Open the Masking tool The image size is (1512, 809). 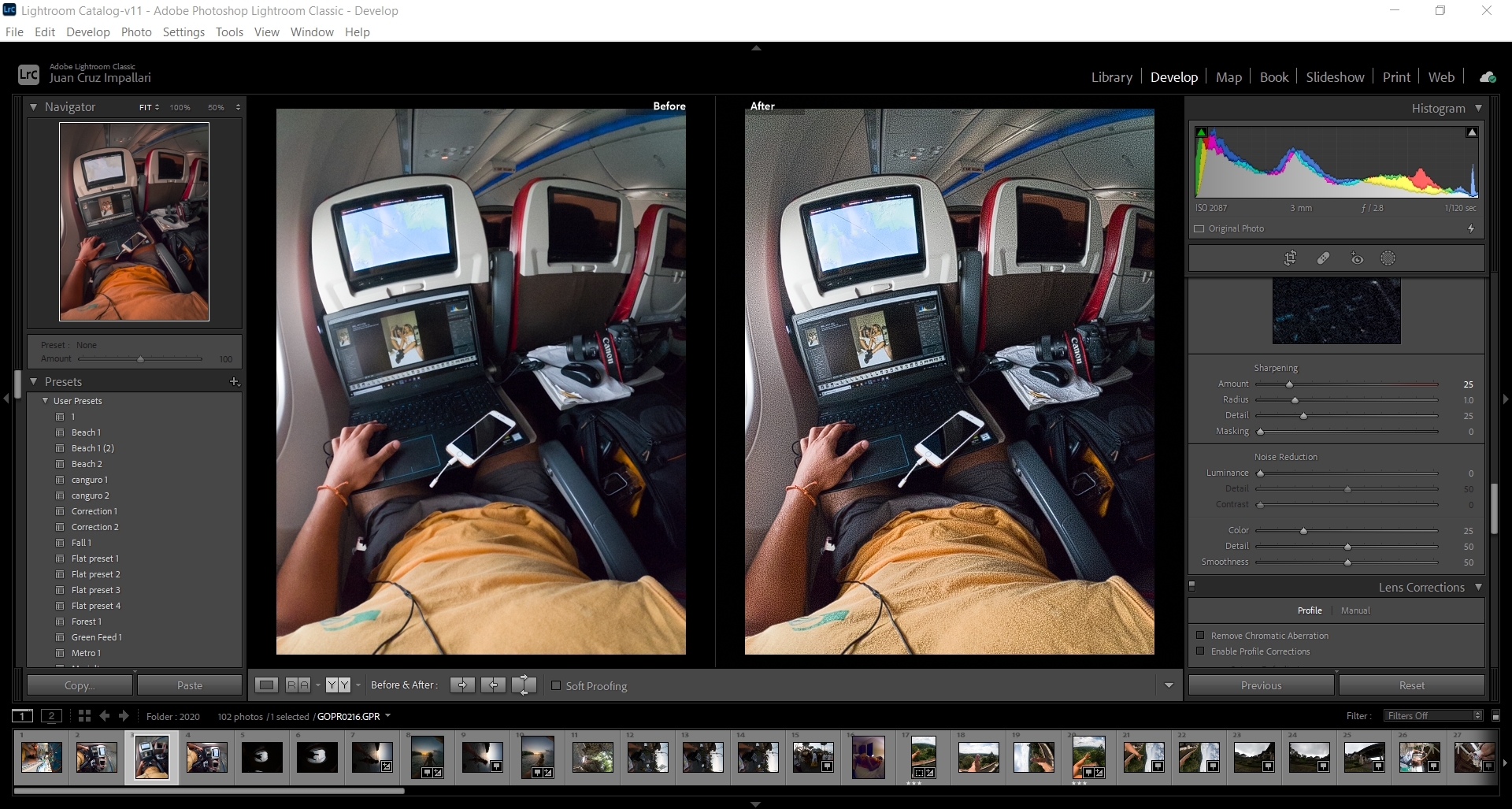click(1388, 258)
